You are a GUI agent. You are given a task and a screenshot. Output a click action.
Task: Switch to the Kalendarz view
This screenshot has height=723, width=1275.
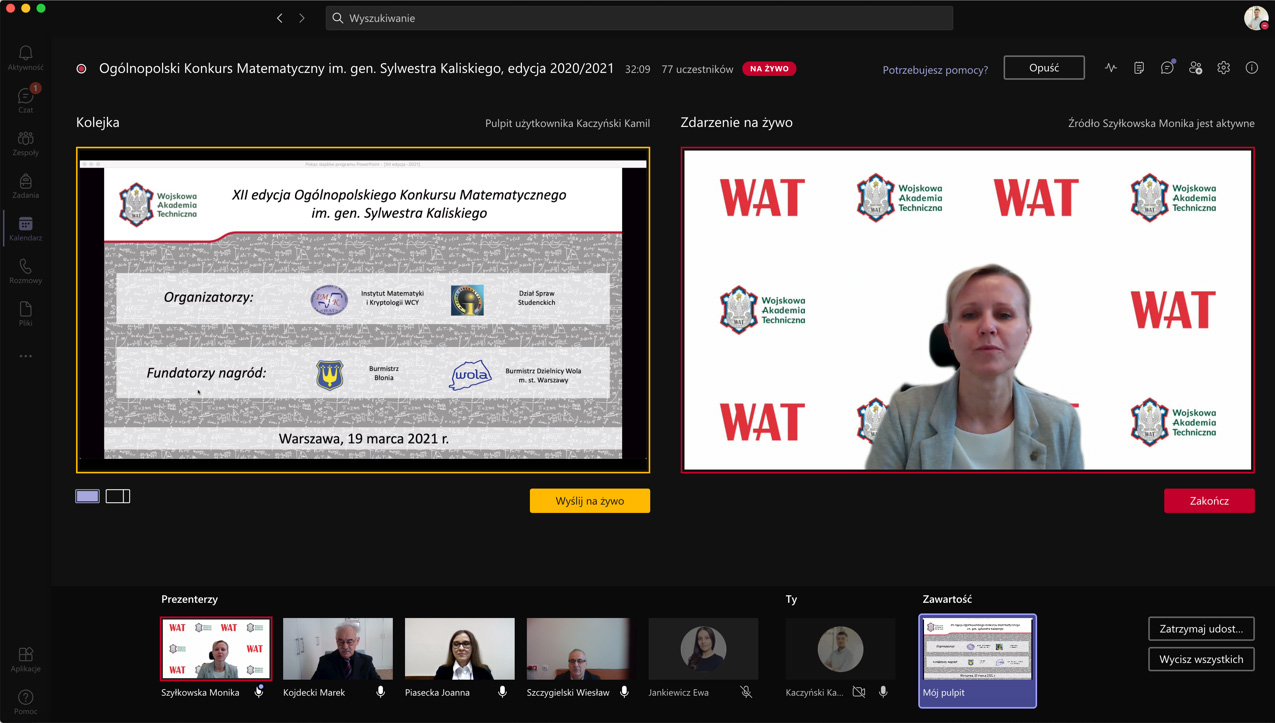pyautogui.click(x=25, y=229)
